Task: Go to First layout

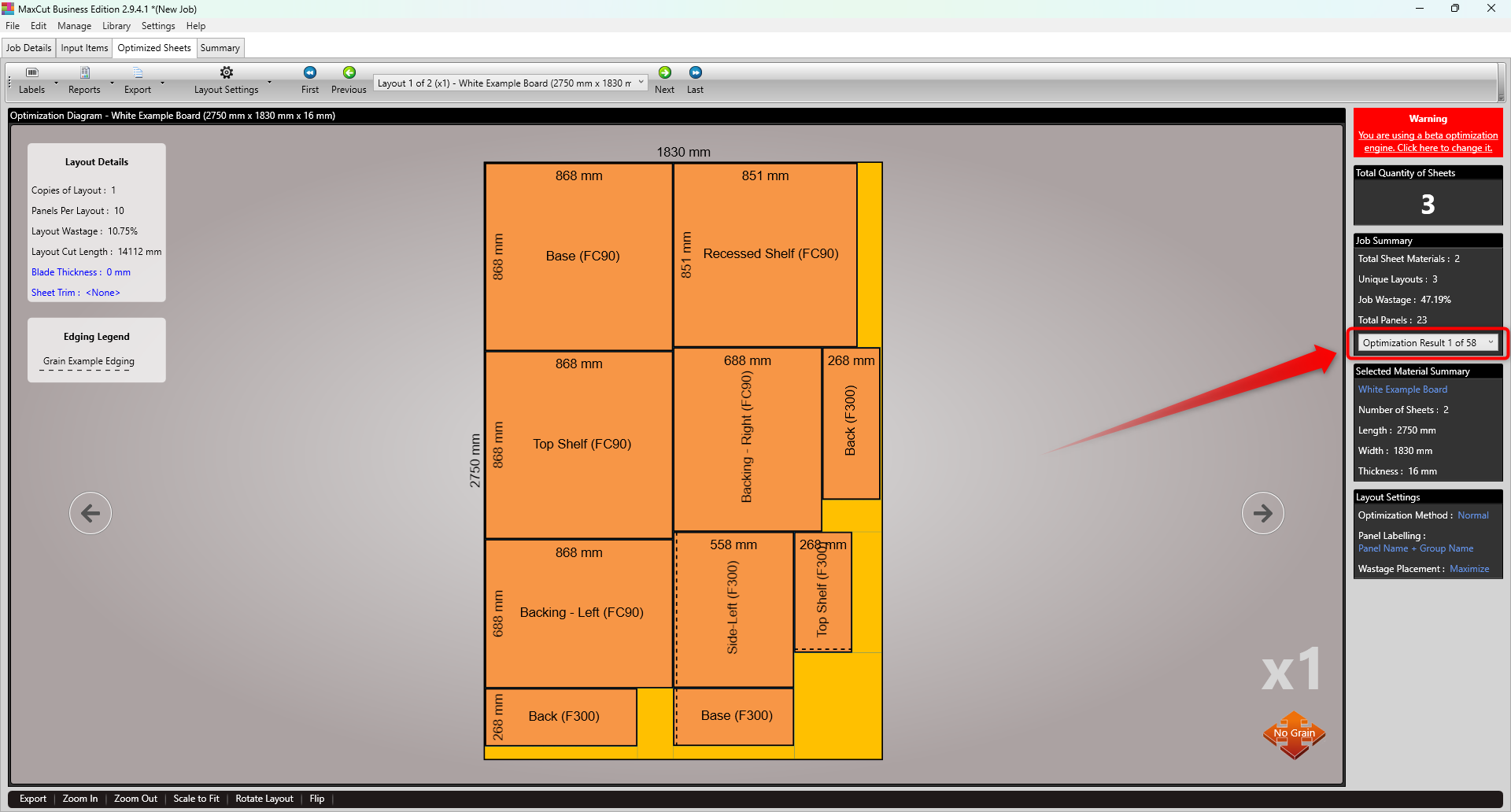Action: click(310, 73)
